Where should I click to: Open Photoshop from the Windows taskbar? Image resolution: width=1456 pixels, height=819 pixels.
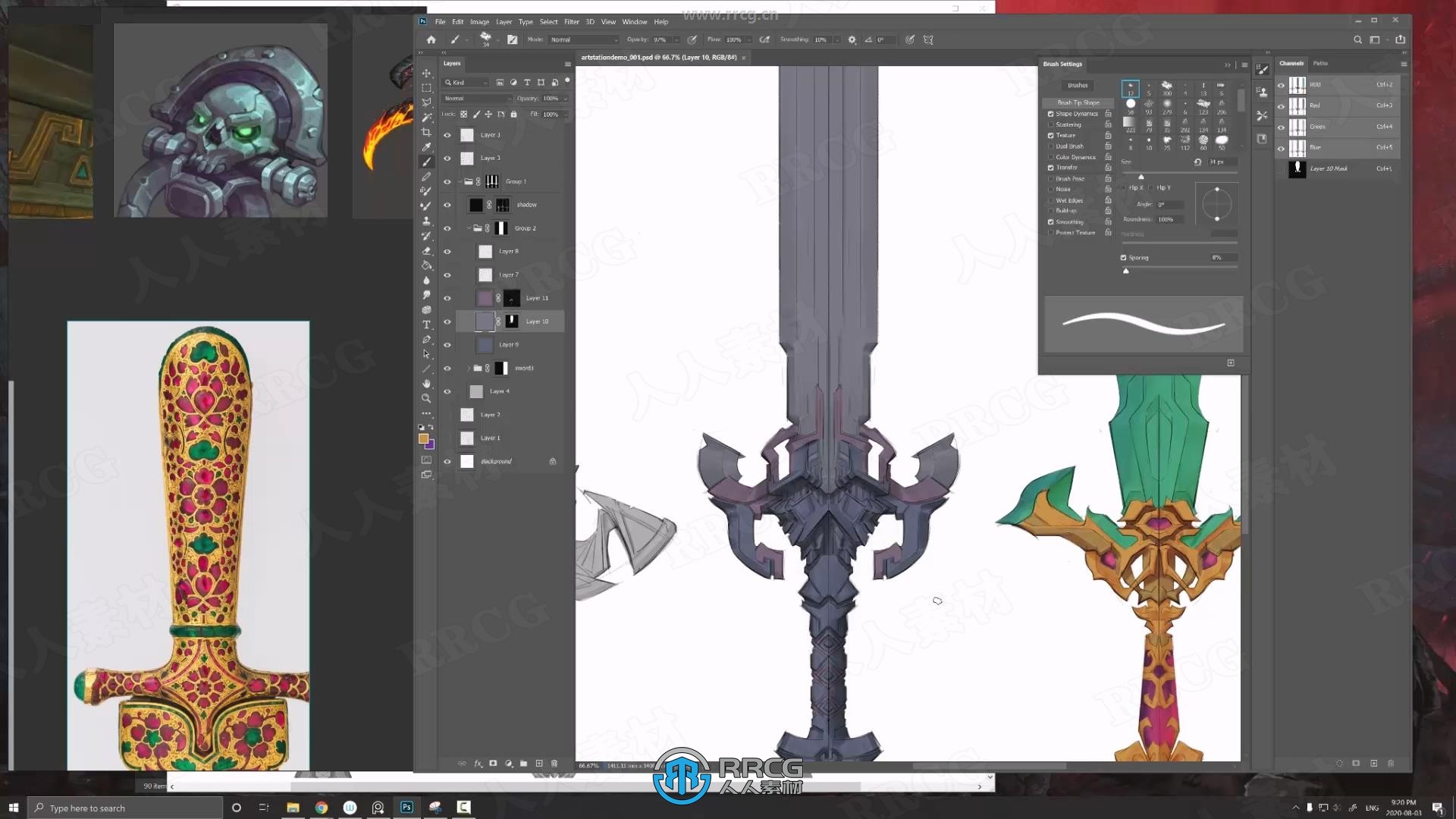pos(406,808)
